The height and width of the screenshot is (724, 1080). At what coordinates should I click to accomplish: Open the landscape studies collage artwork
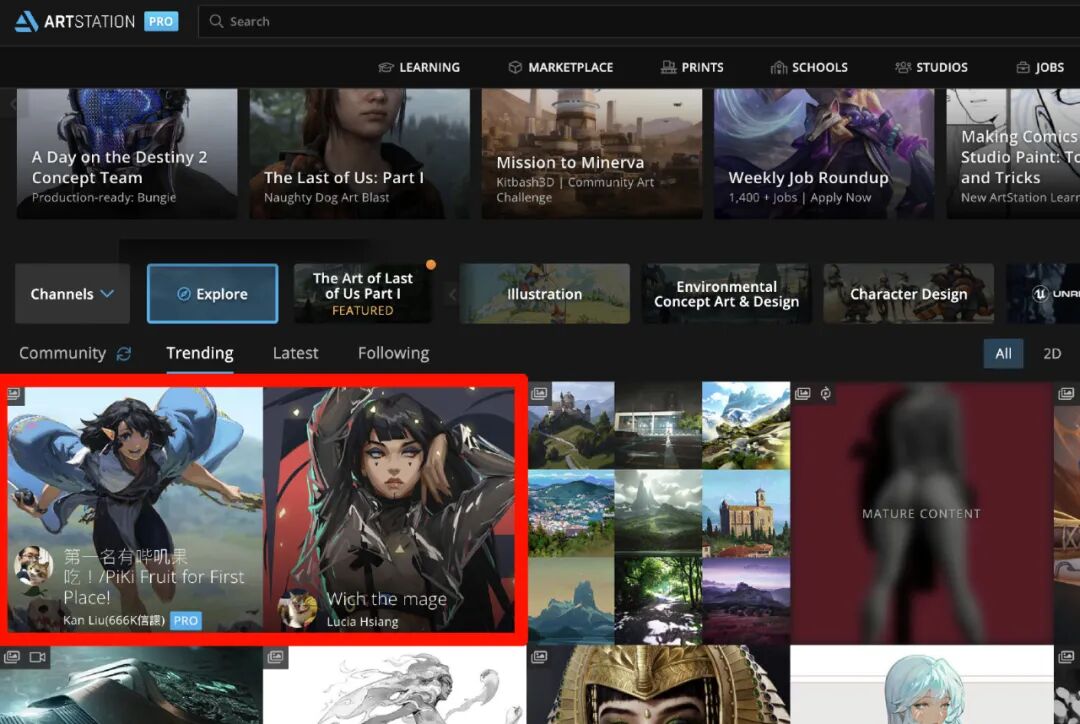(x=659, y=513)
